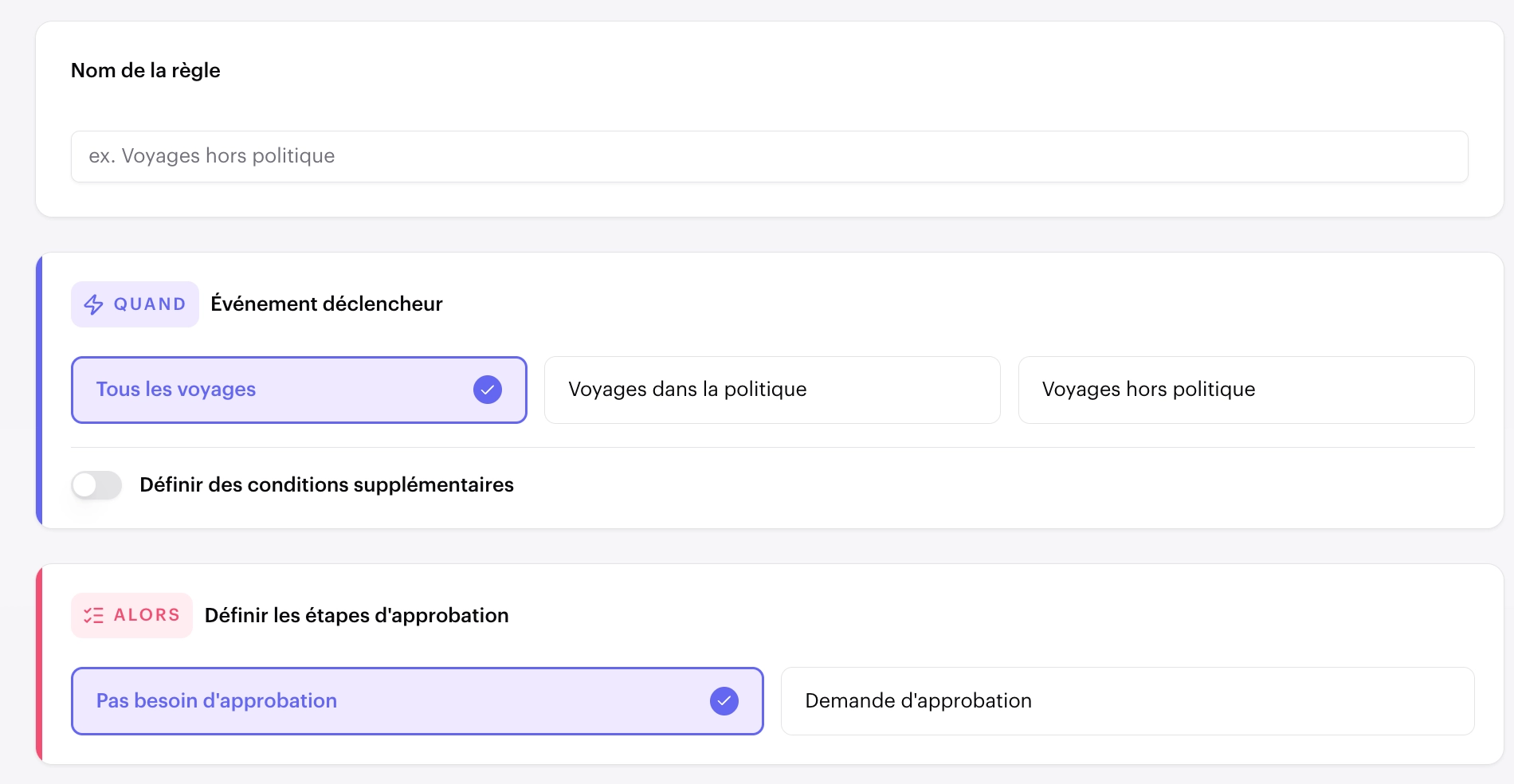Choose 'Voyages hors politique' trigger card

(1246, 390)
